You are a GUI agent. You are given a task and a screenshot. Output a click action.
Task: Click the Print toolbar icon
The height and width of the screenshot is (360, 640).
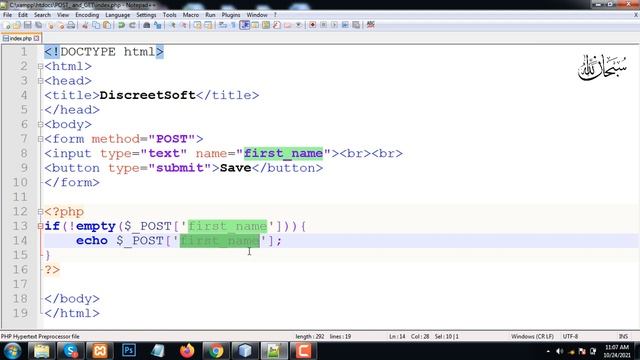pos(71,25)
